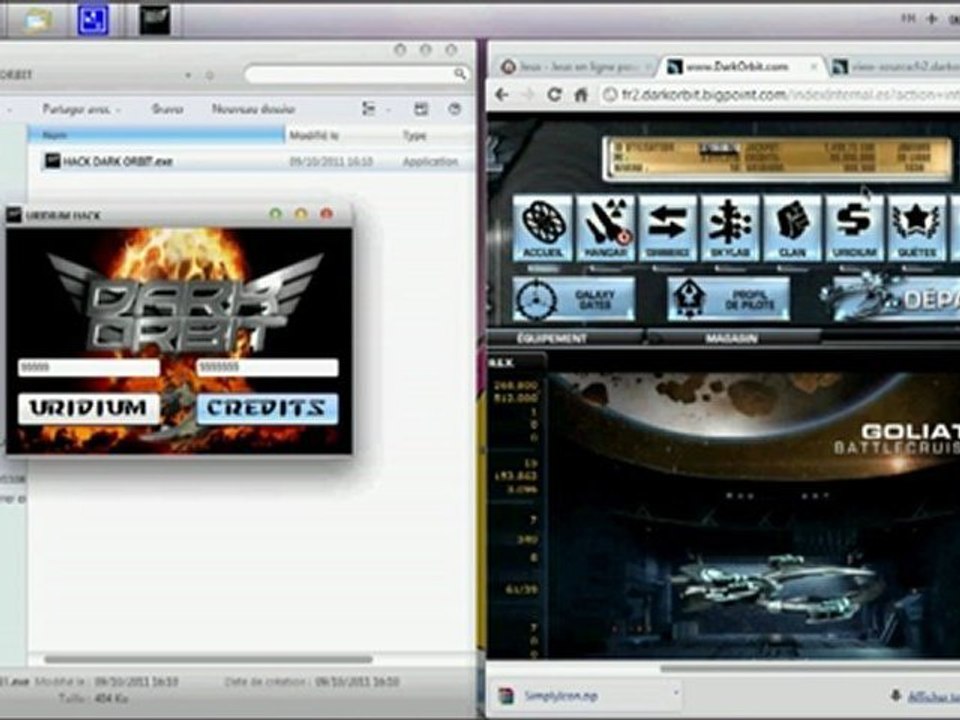Image resolution: width=960 pixels, height=720 pixels.
Task: Open the Partager avec dropdown in Explorer
Action: coord(81,109)
